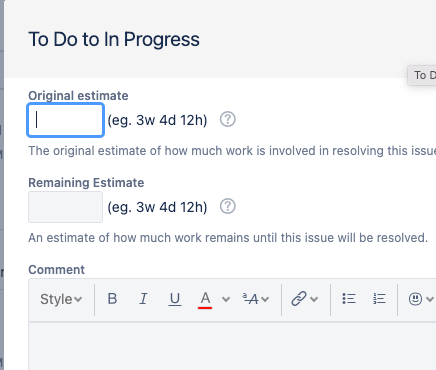Image resolution: width=436 pixels, height=370 pixels.
Task: Expand the emoji dropdown arrow
Action: 430,299
